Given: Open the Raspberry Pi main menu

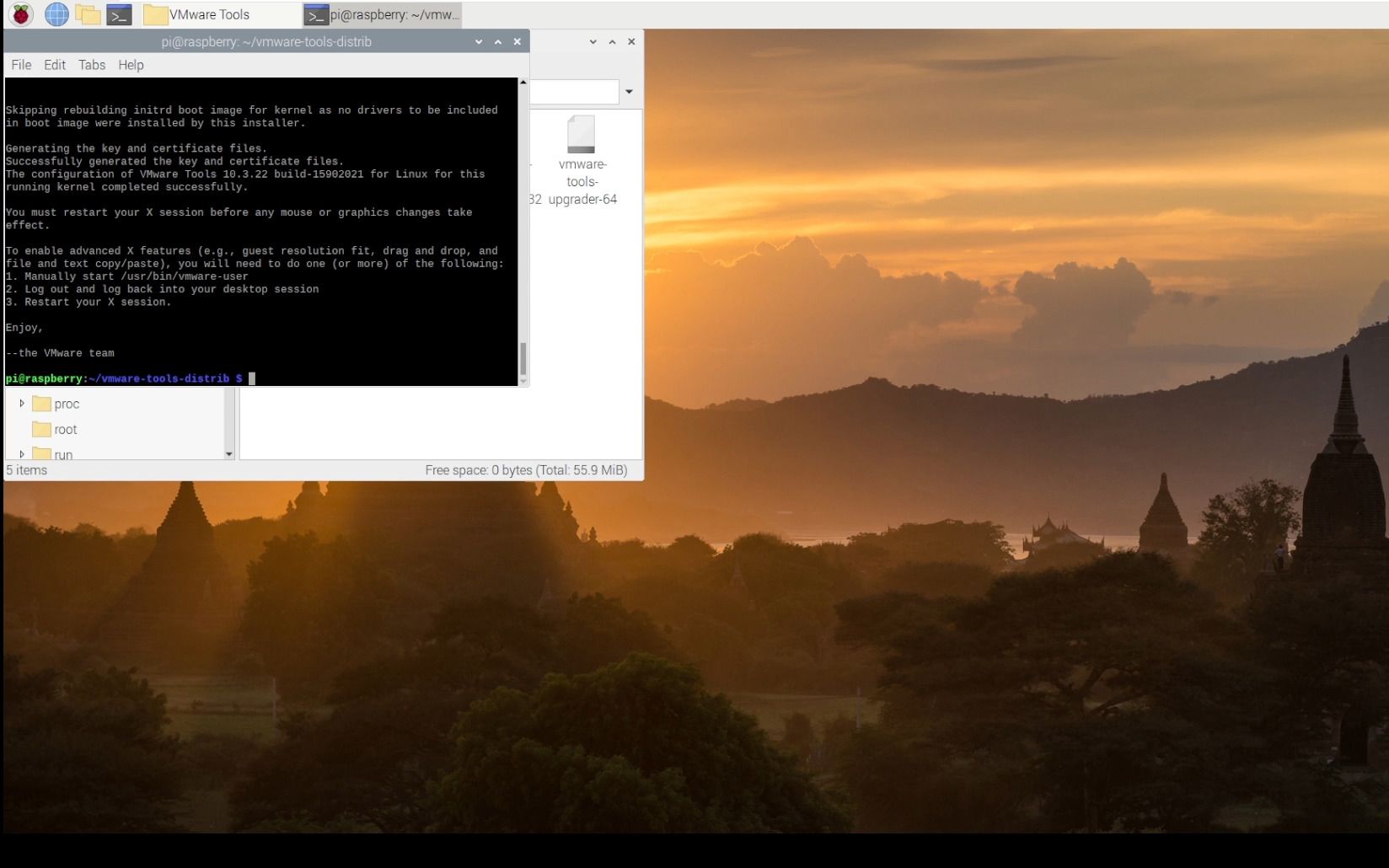Looking at the screenshot, I should pyautogui.click(x=21, y=14).
